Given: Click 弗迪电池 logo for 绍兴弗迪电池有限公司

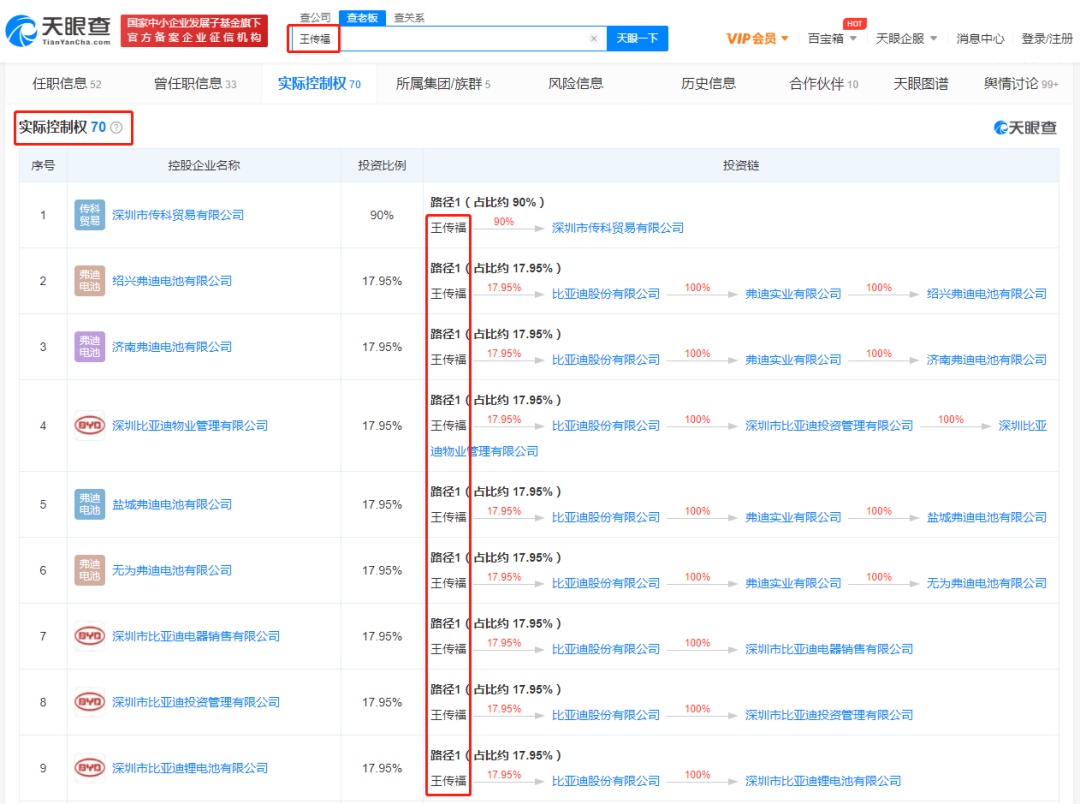Looking at the screenshot, I should coord(90,281).
